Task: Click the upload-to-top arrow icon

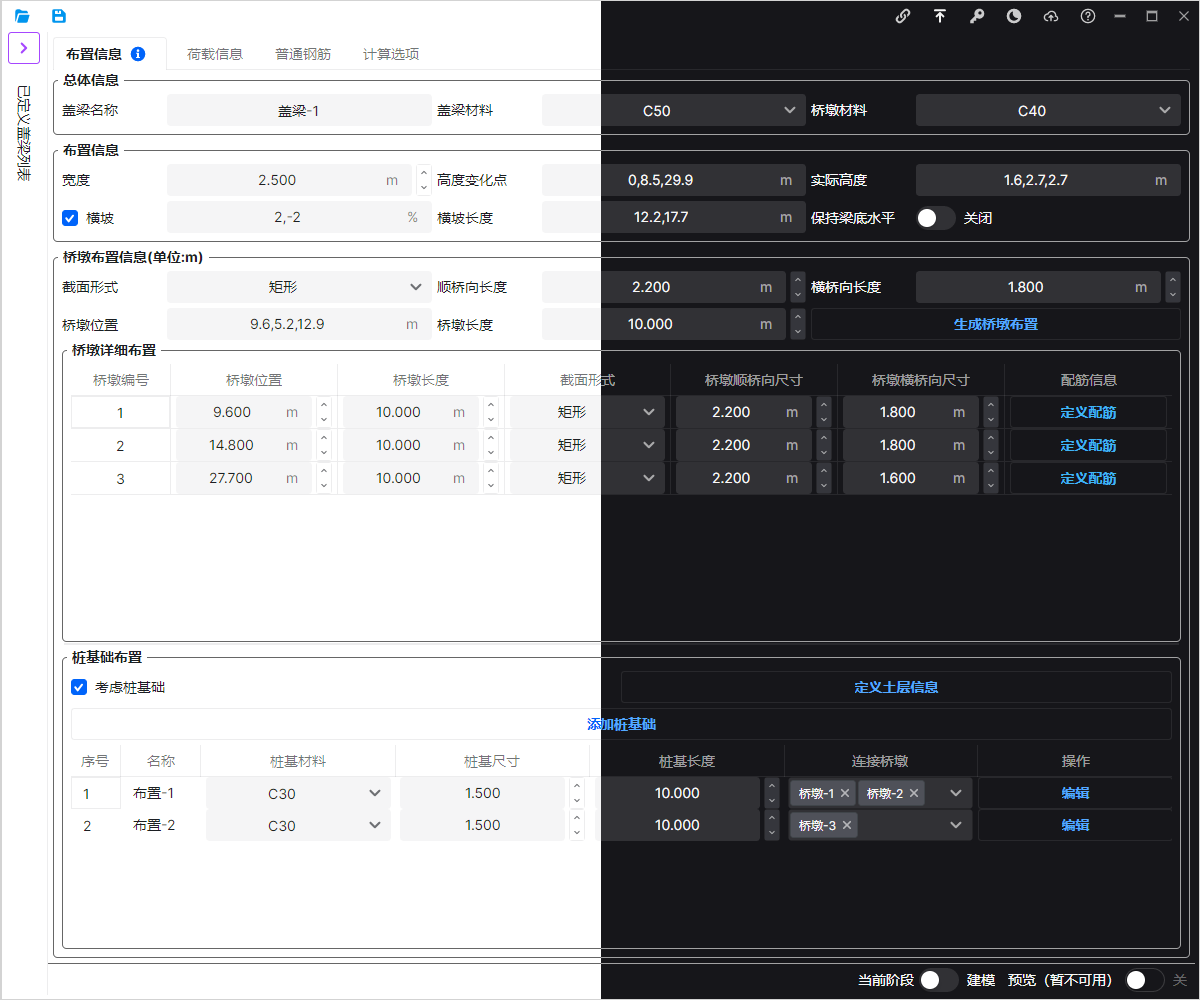Action: pos(940,16)
